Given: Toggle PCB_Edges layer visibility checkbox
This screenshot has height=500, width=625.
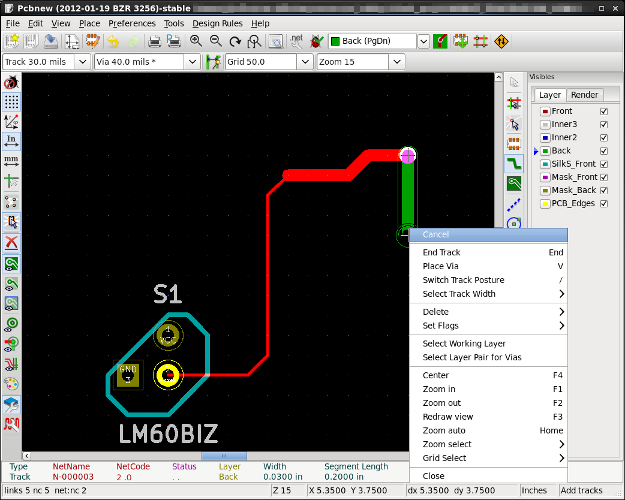Looking at the screenshot, I should [x=604, y=203].
